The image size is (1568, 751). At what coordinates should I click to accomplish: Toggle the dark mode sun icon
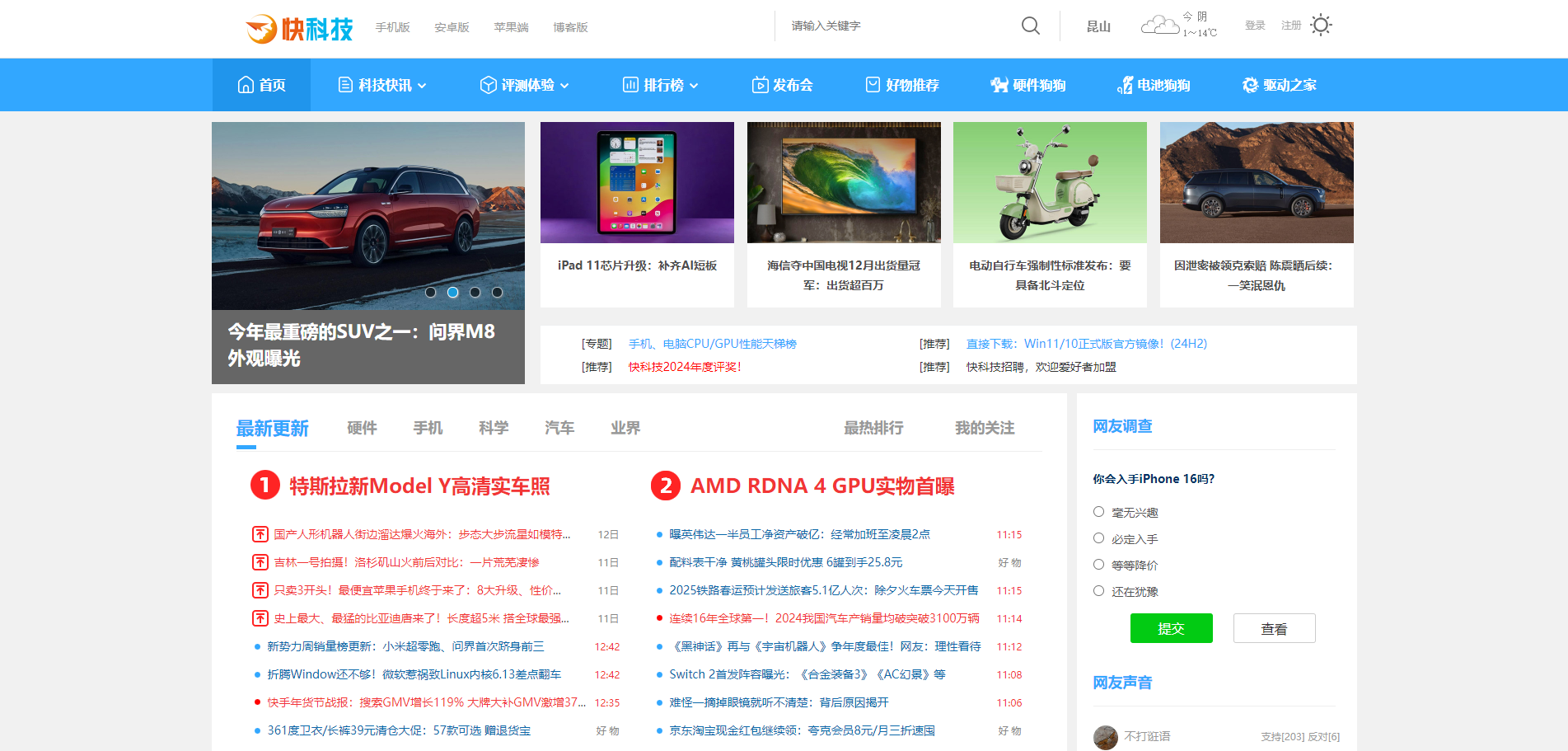point(1321,26)
